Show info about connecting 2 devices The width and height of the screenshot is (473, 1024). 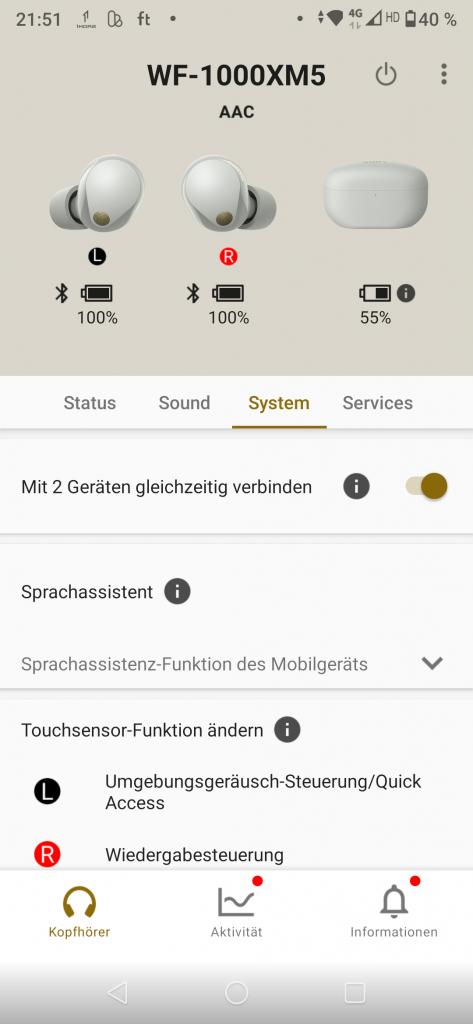[x=357, y=487]
